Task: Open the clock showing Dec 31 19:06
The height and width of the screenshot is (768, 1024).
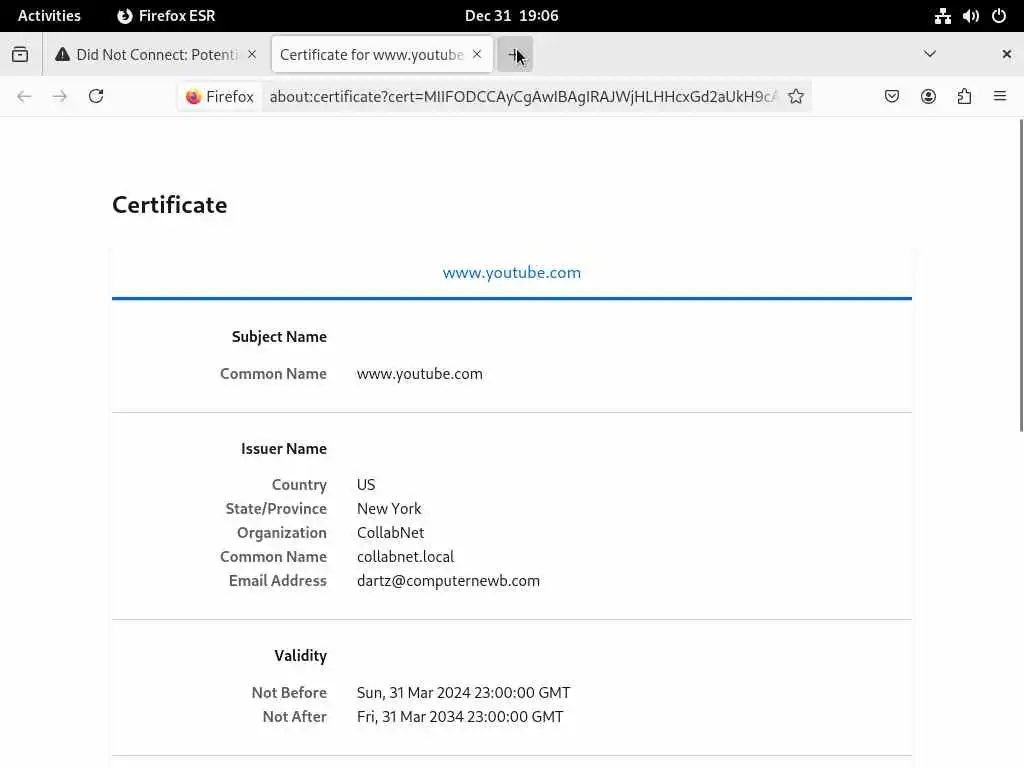Action: (x=511, y=16)
